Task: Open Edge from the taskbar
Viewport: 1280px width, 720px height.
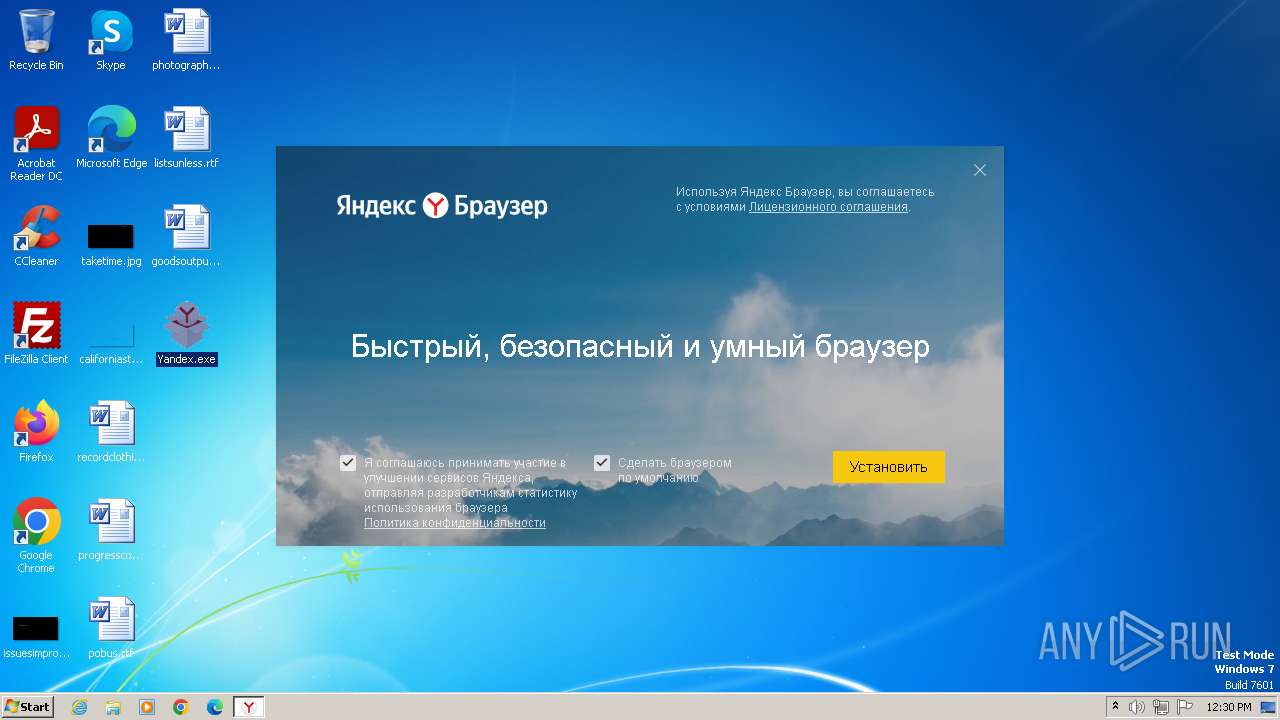Action: [215, 707]
